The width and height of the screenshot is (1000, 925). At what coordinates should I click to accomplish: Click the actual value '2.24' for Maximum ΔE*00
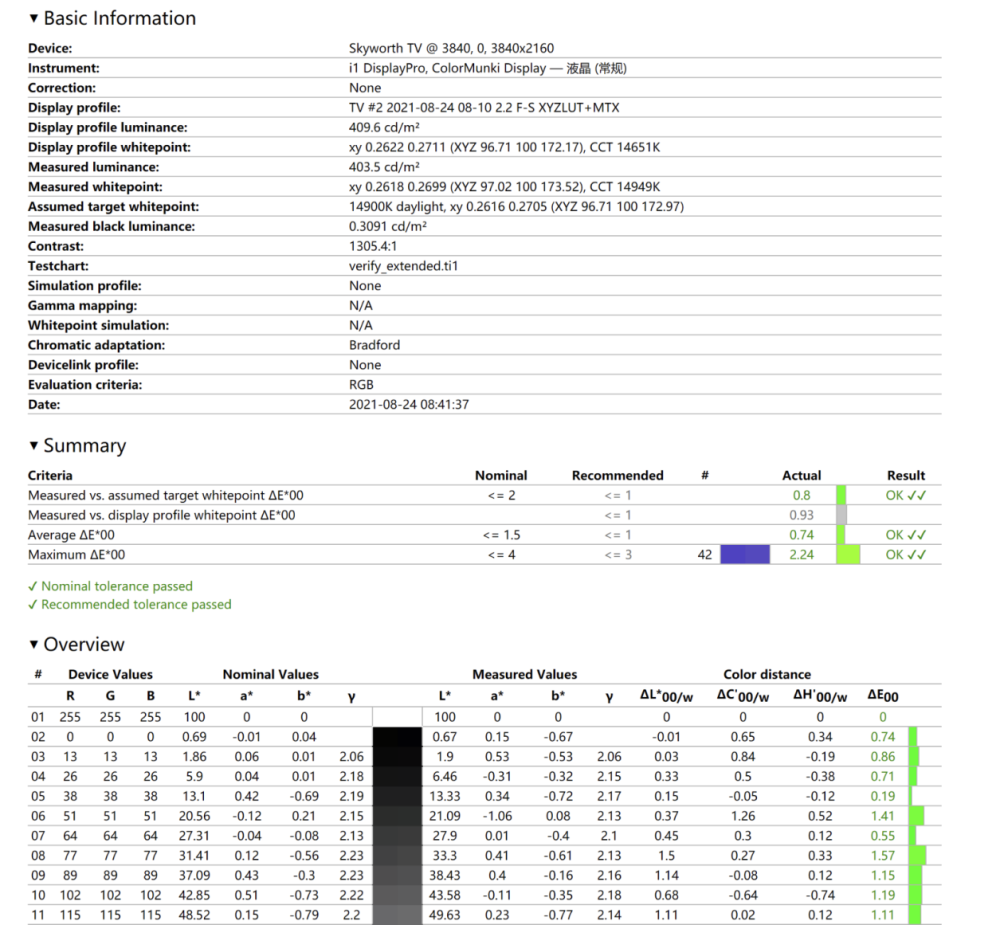802,554
